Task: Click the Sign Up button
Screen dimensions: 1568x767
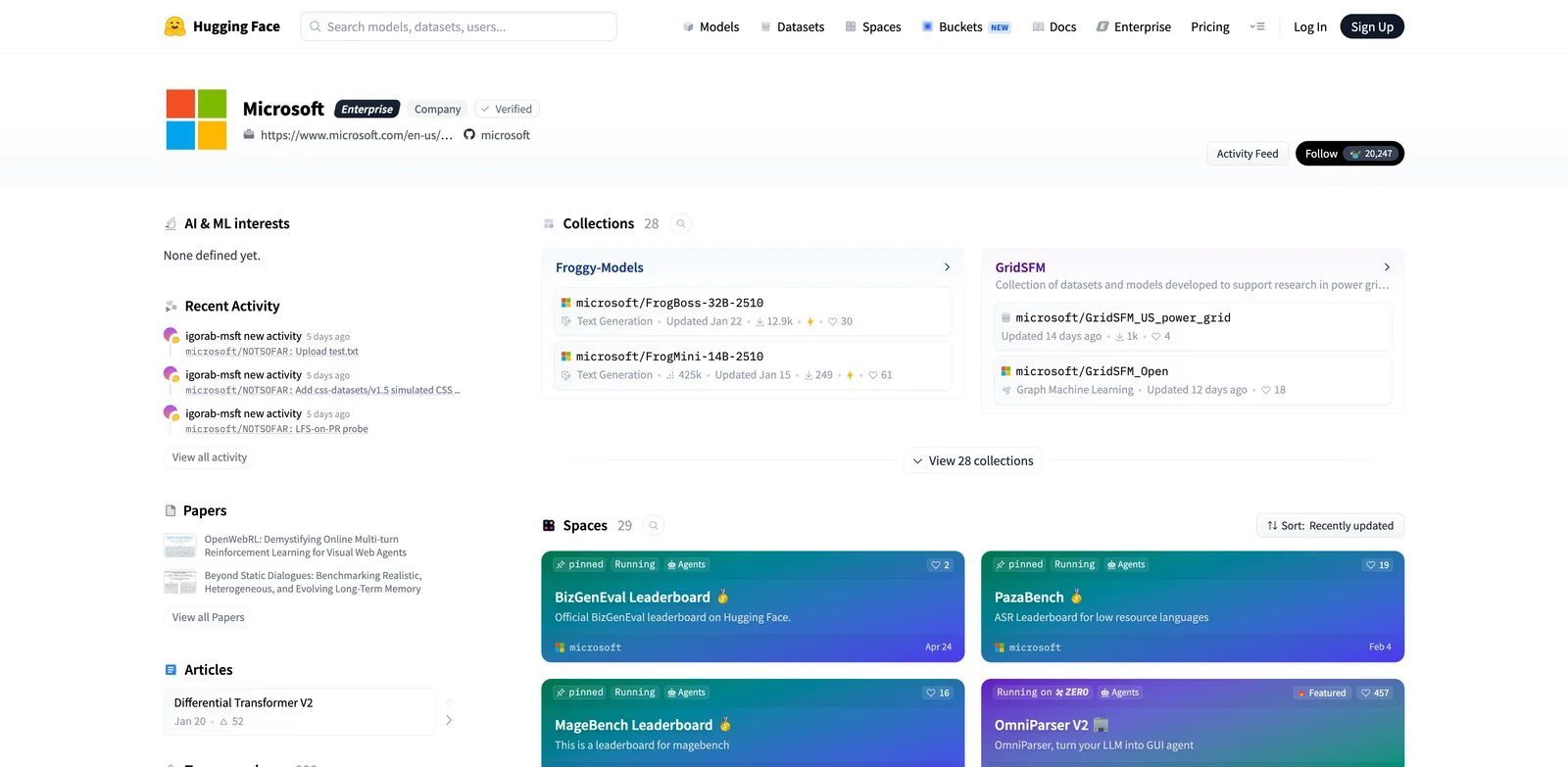Action: point(1372,27)
